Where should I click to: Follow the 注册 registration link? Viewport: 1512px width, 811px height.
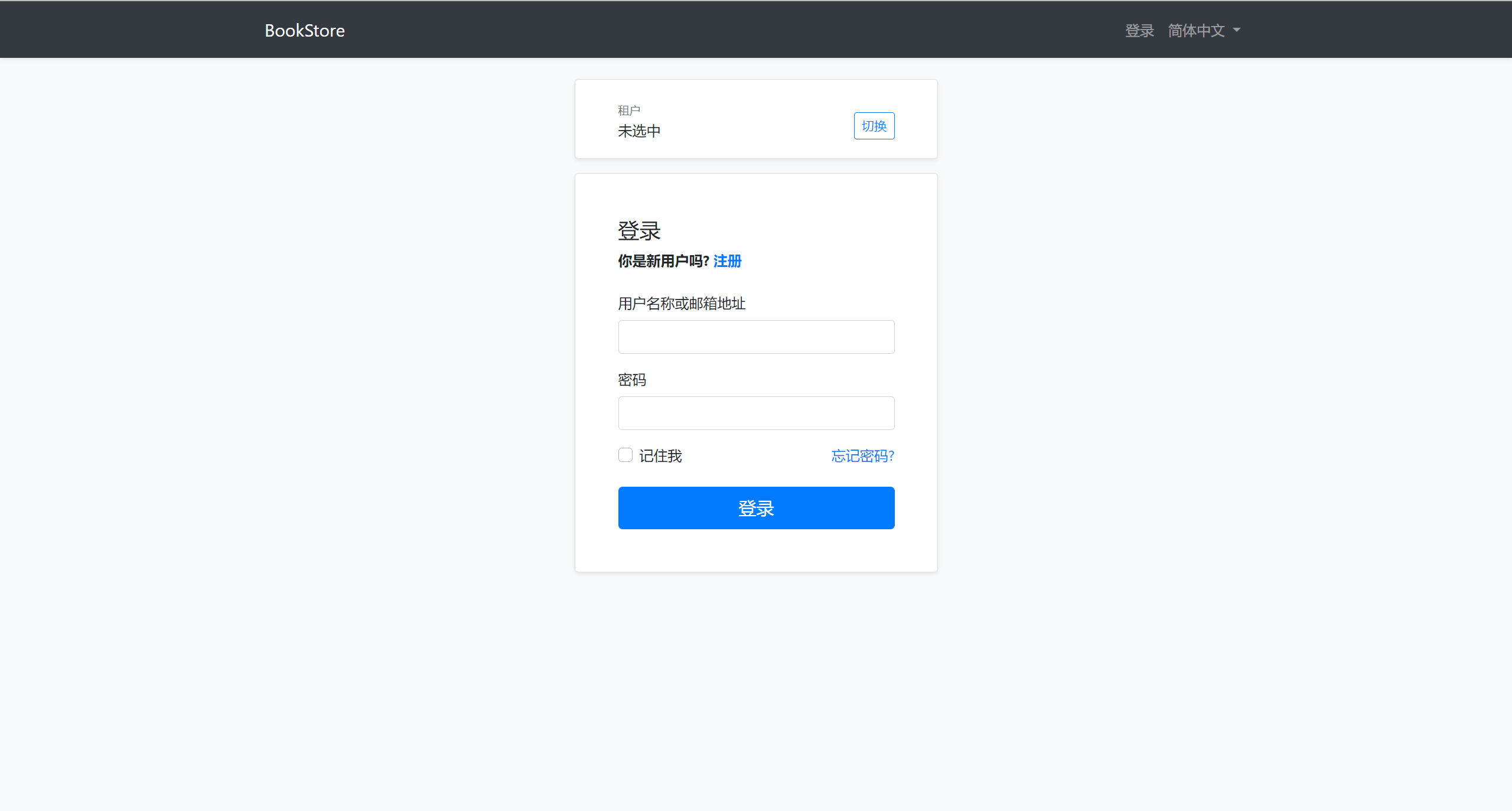(727, 261)
